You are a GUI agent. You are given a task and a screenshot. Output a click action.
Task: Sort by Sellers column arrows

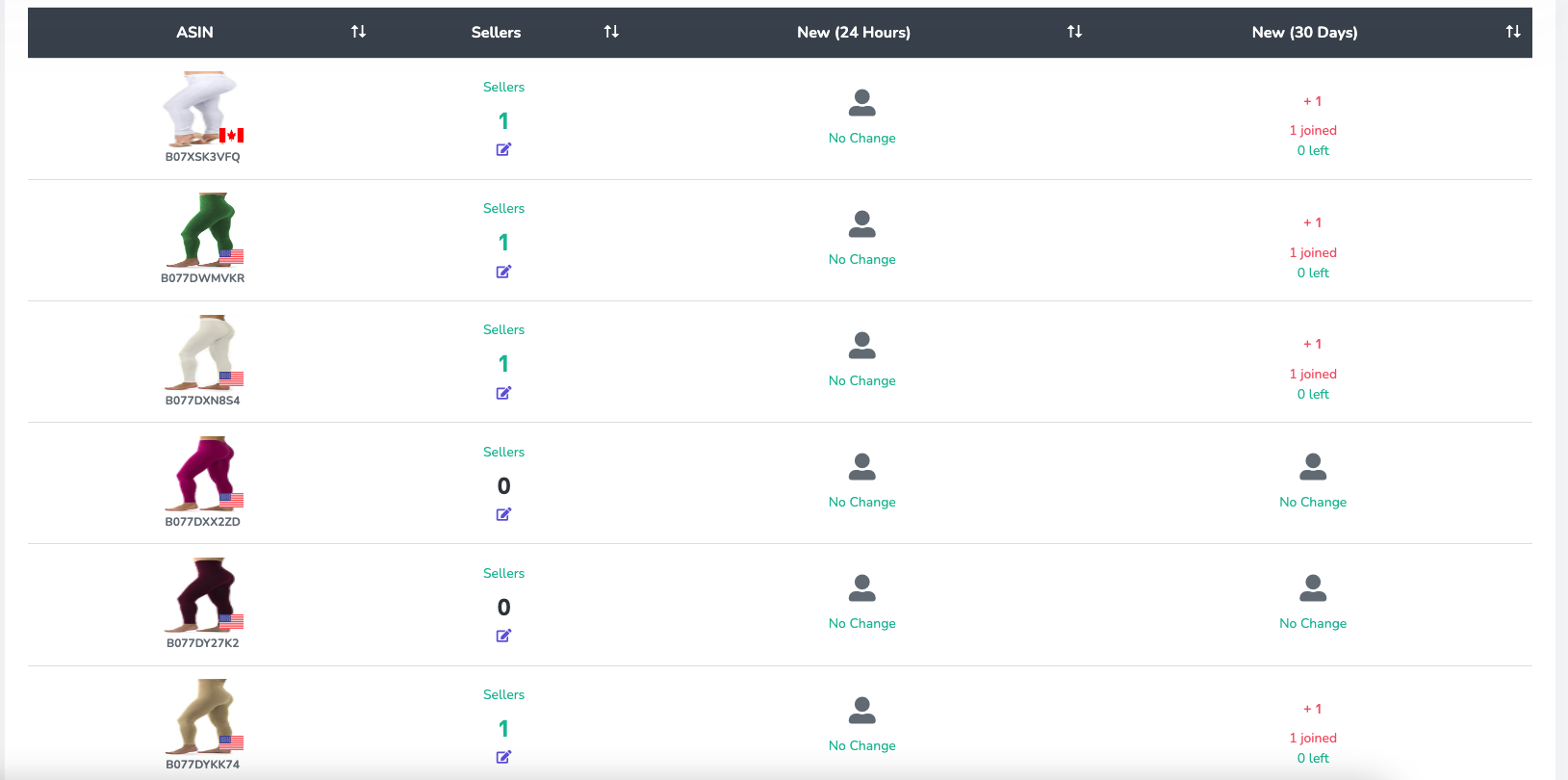point(611,32)
